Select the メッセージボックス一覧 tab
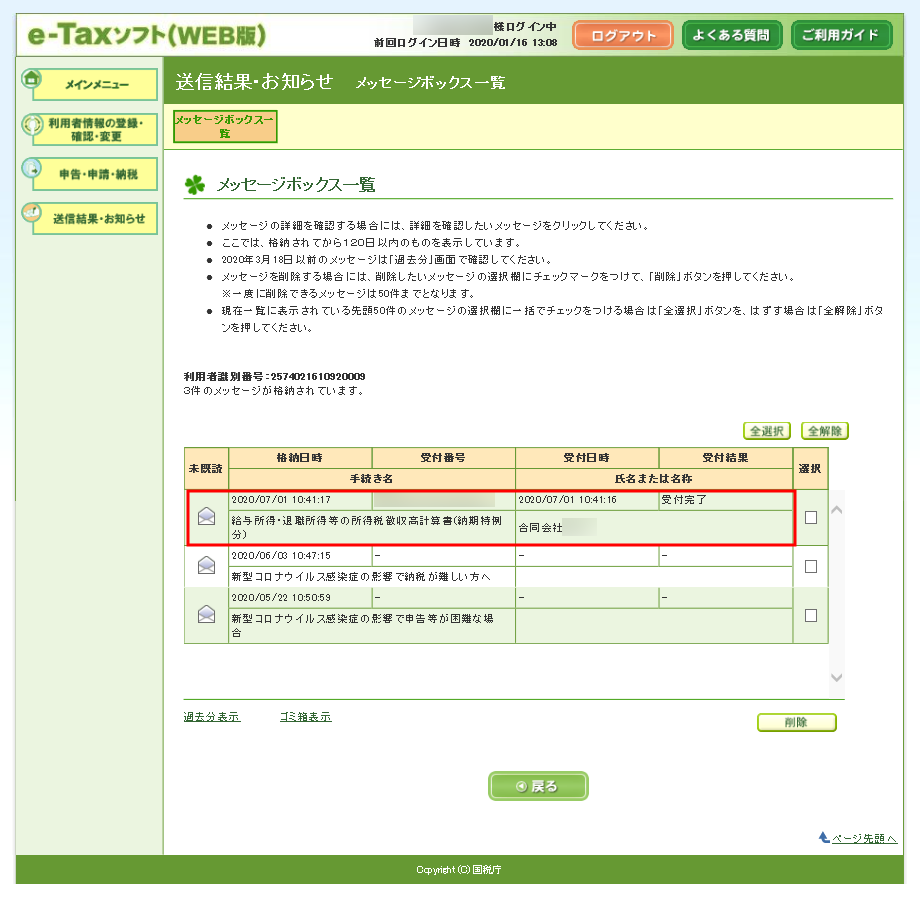This screenshot has width=920, height=904. point(225,126)
